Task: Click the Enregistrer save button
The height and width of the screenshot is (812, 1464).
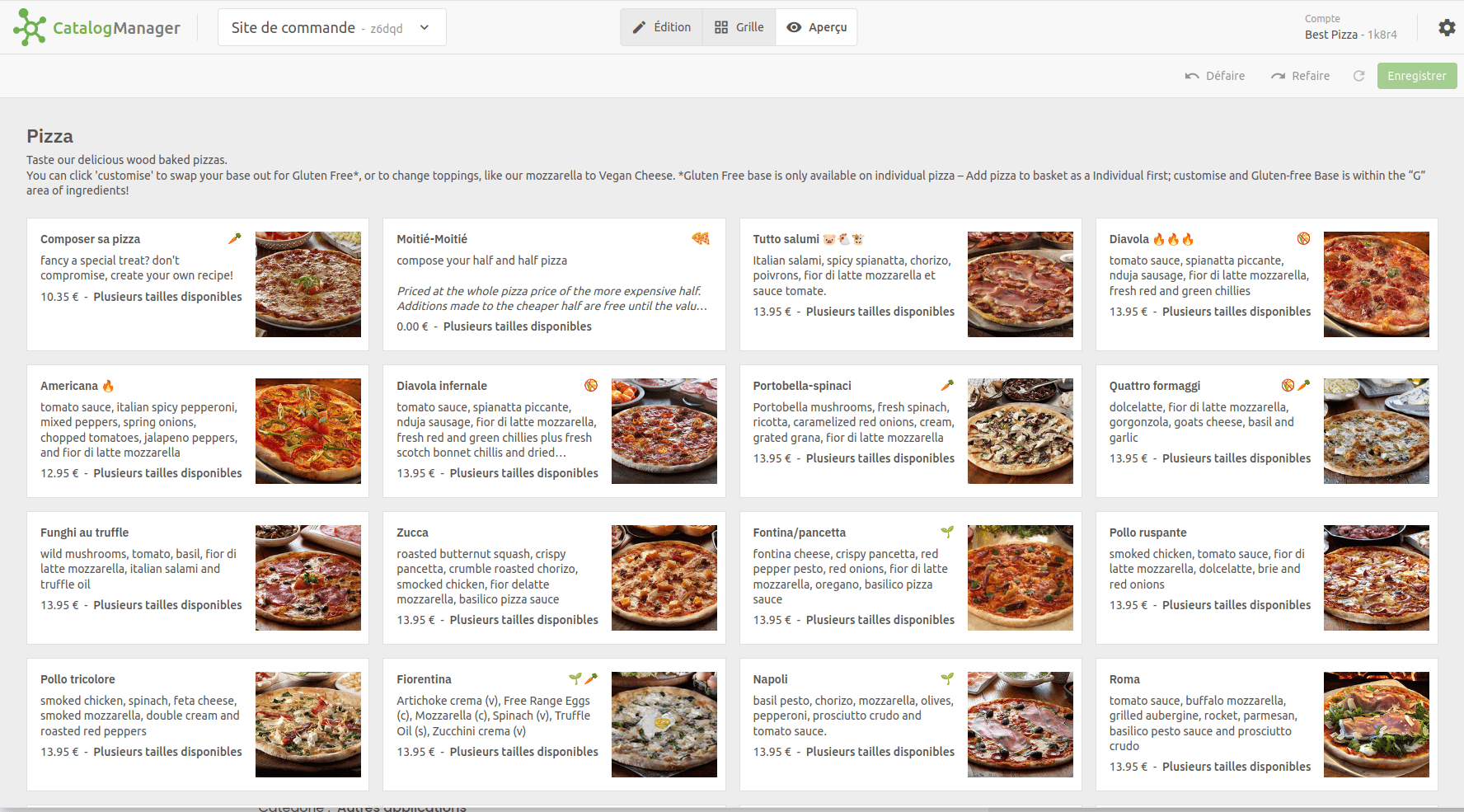Action: click(1417, 76)
